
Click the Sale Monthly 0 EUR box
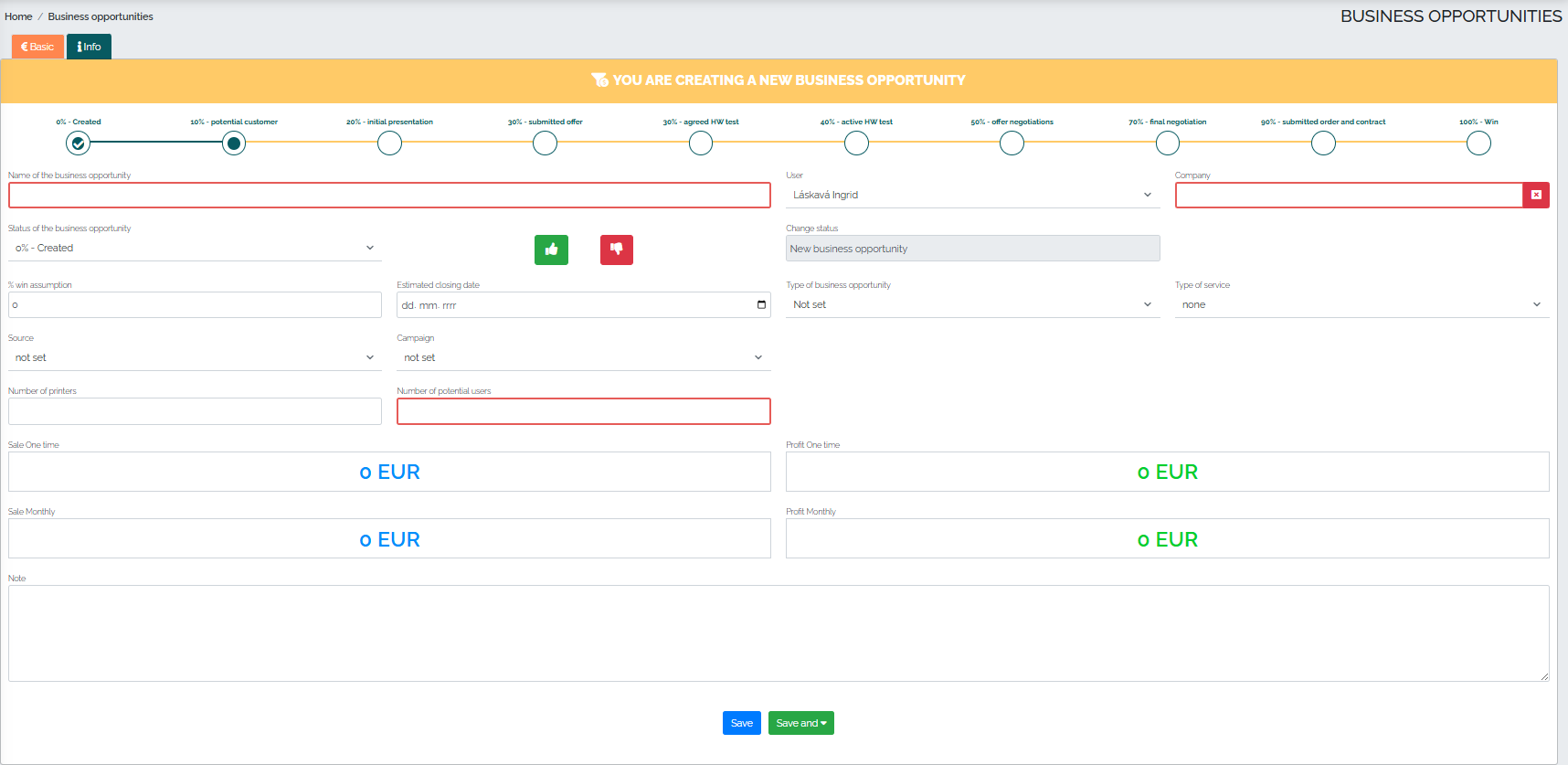pyautogui.click(x=389, y=538)
